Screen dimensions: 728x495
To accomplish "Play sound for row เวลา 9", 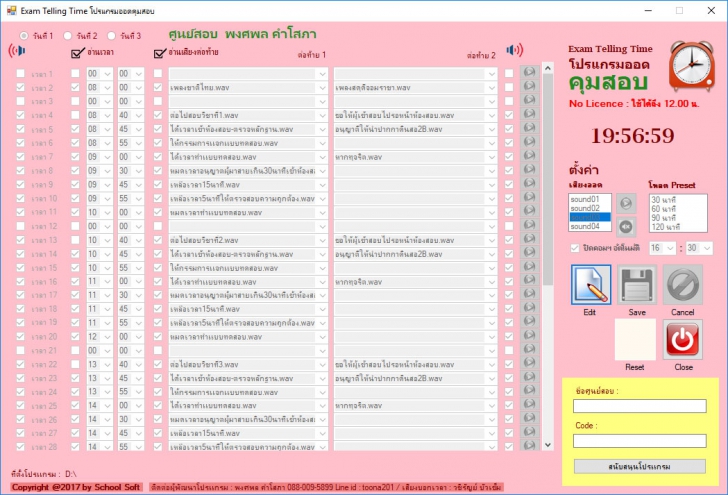I will [x=529, y=183].
